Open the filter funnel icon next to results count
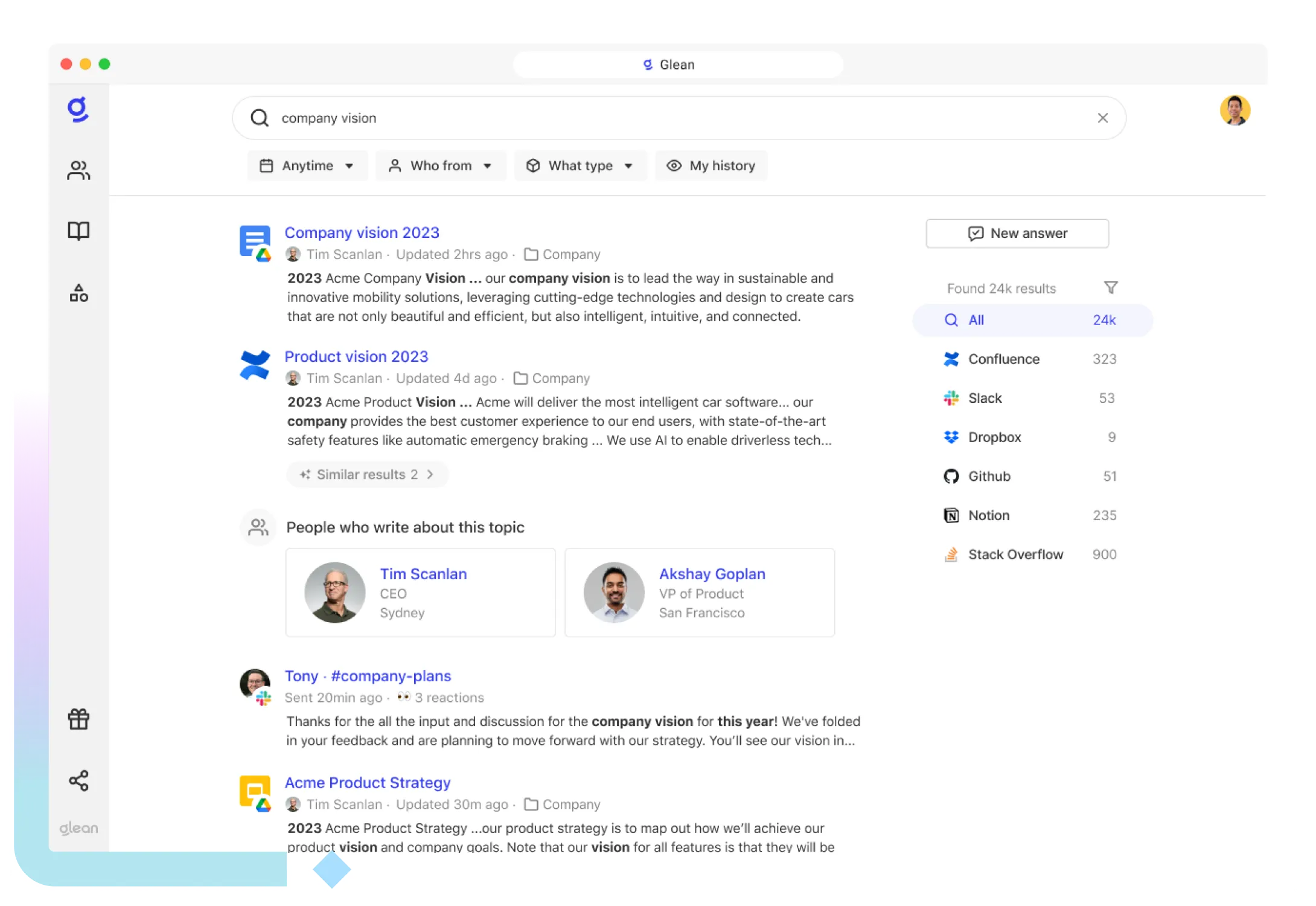Image resolution: width=1316 pixels, height=906 pixels. coord(1111,288)
